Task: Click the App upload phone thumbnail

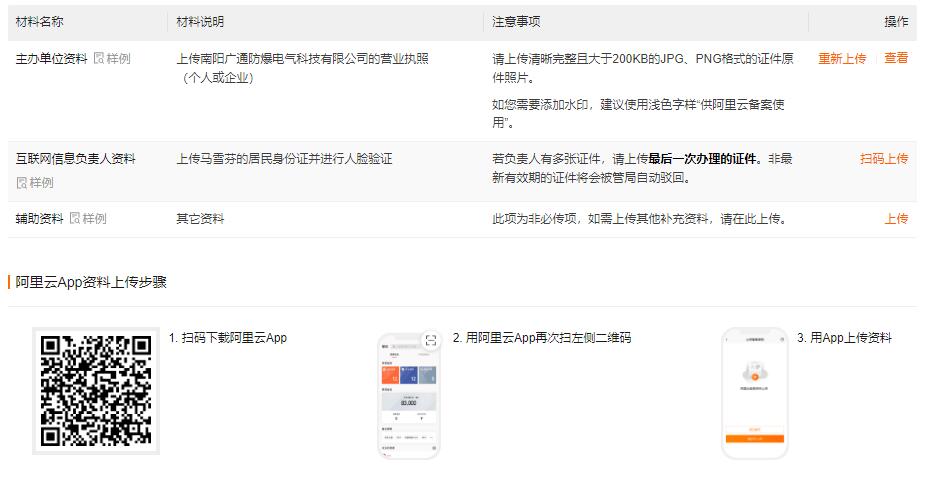Action: click(754, 394)
